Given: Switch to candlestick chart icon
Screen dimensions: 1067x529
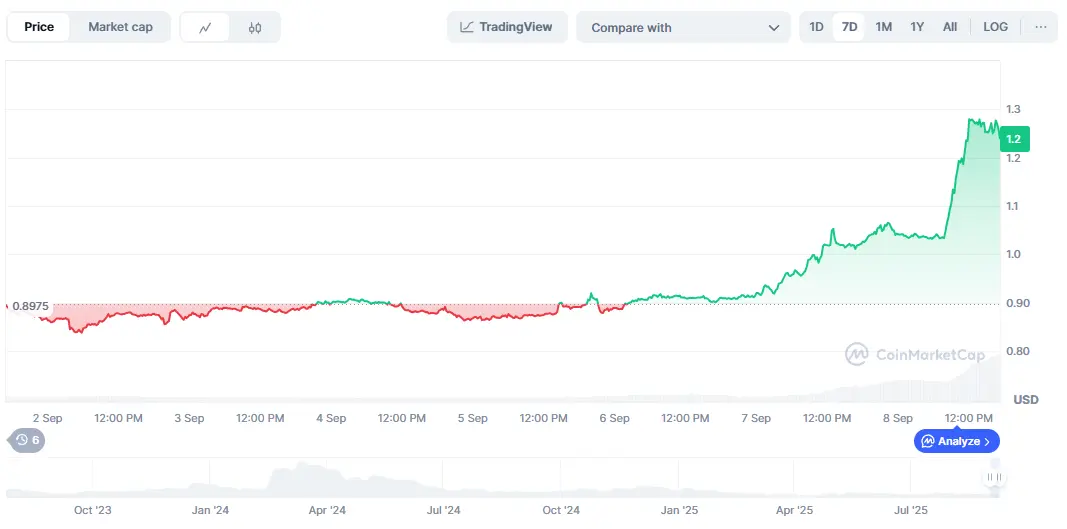Looking at the screenshot, I should pyautogui.click(x=255, y=27).
